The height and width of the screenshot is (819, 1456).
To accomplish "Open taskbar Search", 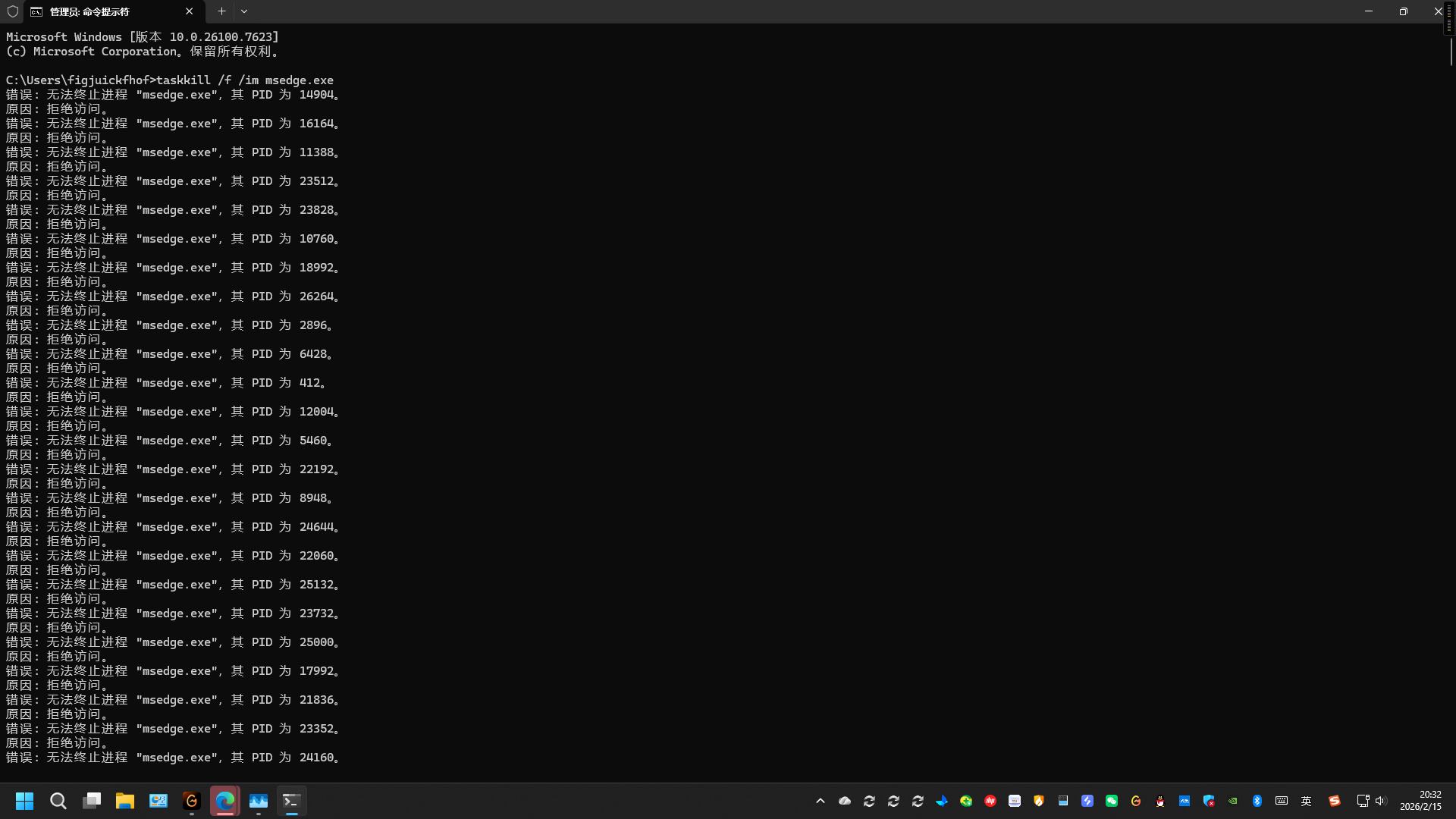I will [58, 801].
